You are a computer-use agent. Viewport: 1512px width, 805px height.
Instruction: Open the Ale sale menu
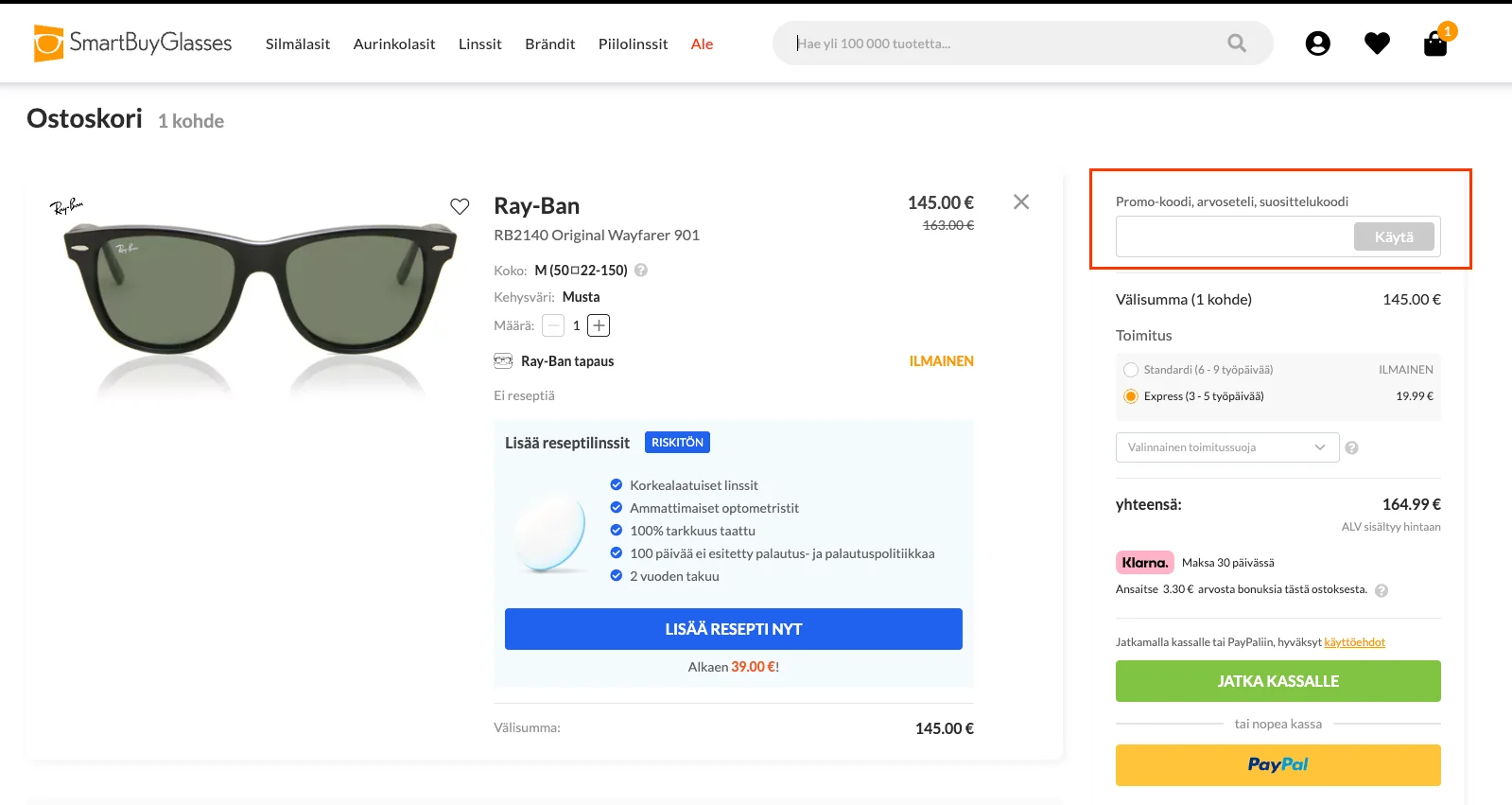coord(702,44)
